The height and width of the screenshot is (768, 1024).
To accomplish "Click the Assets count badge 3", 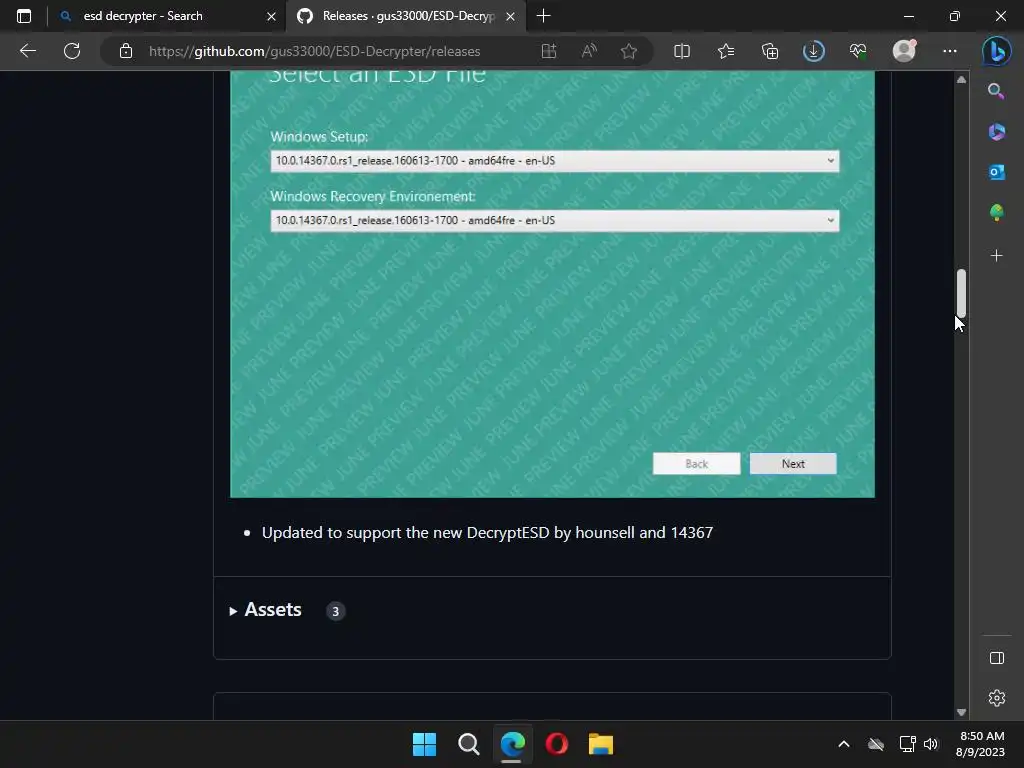I will pos(336,611).
